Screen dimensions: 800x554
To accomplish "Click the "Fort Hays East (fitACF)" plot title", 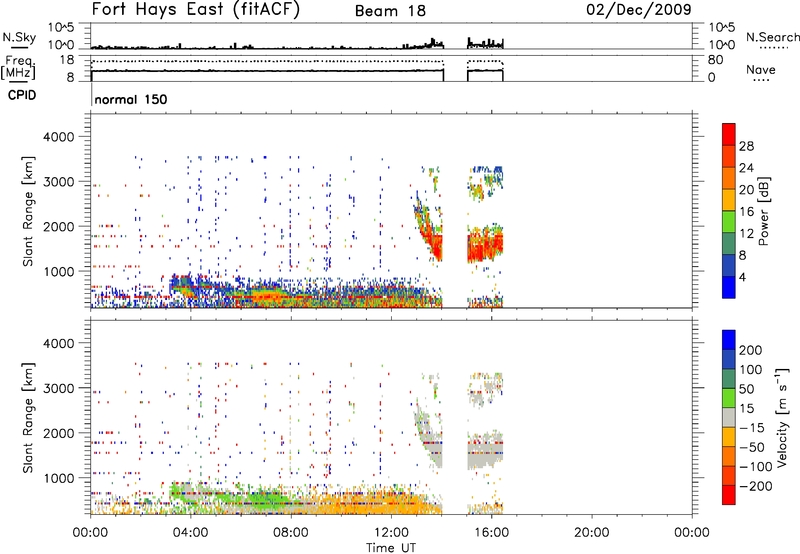I will (x=195, y=10).
